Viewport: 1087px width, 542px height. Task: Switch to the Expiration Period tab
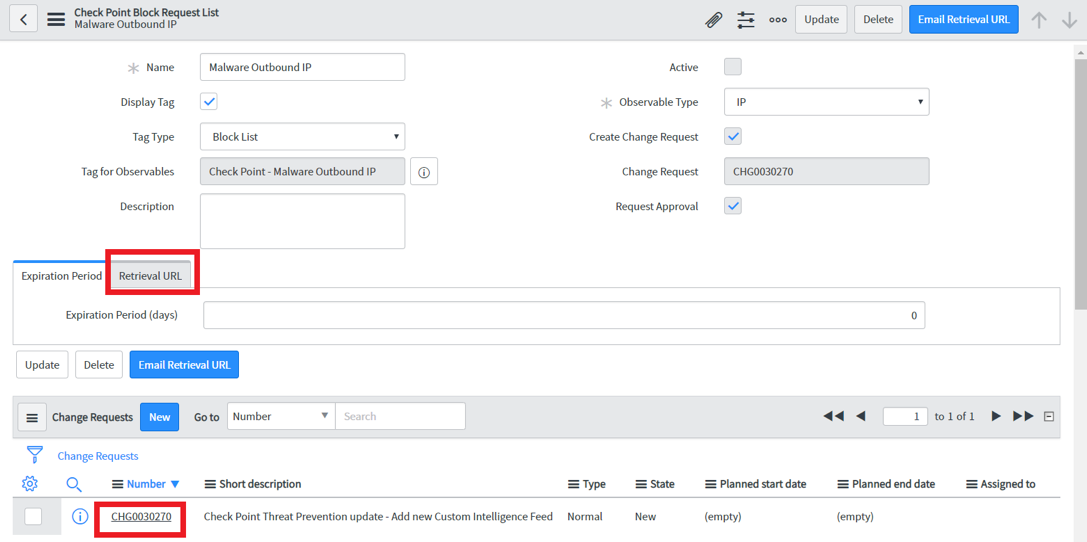click(x=62, y=276)
